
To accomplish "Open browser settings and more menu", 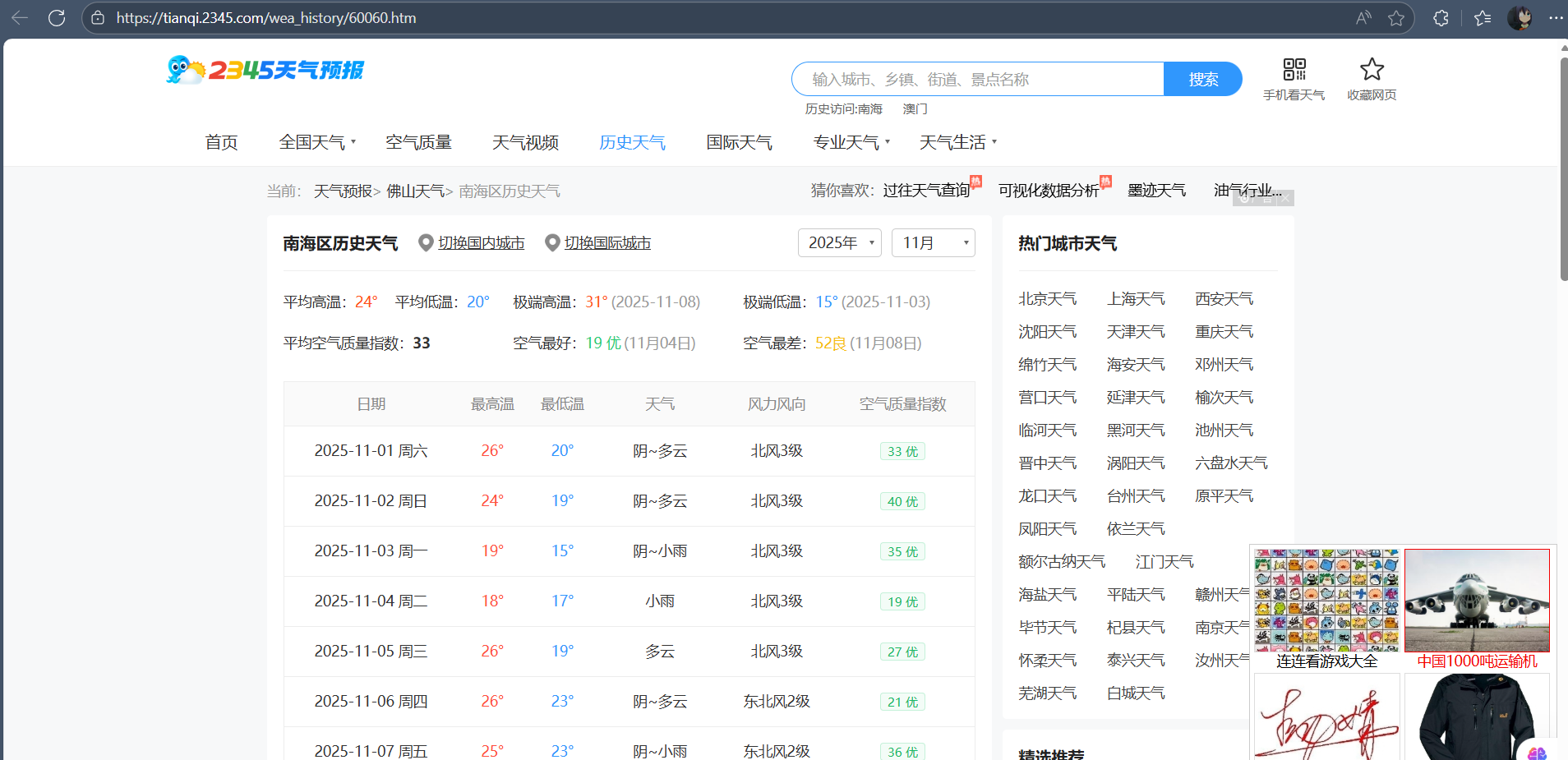I will pos(1556,17).
